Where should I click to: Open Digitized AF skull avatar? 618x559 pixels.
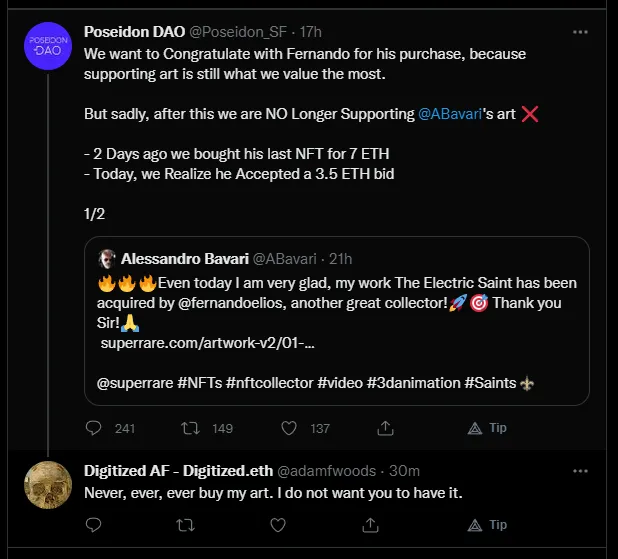pos(47,485)
